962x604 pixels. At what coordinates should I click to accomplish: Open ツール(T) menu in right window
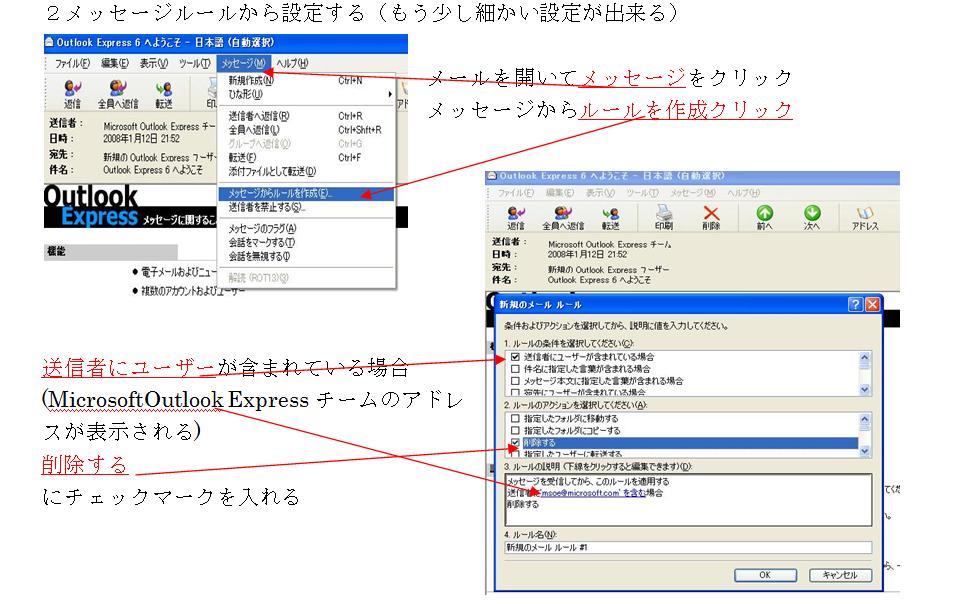tap(642, 193)
